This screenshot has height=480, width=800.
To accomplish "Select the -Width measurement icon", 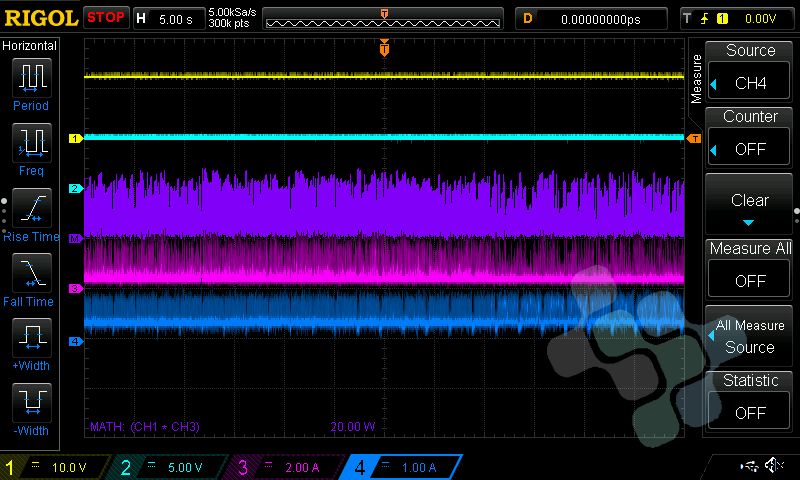I will coord(31,403).
